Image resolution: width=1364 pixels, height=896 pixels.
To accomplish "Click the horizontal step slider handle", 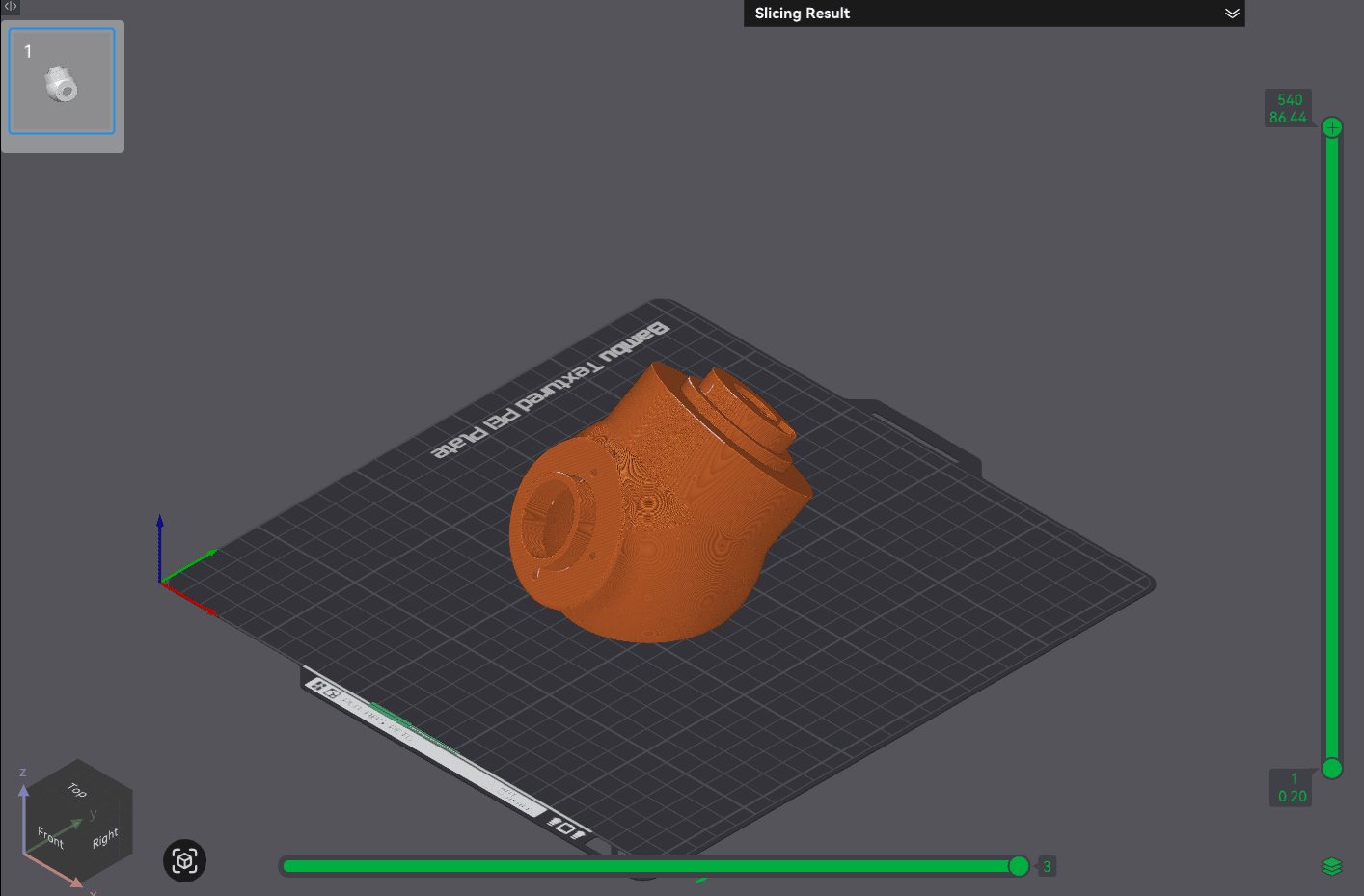I will (x=1019, y=866).
